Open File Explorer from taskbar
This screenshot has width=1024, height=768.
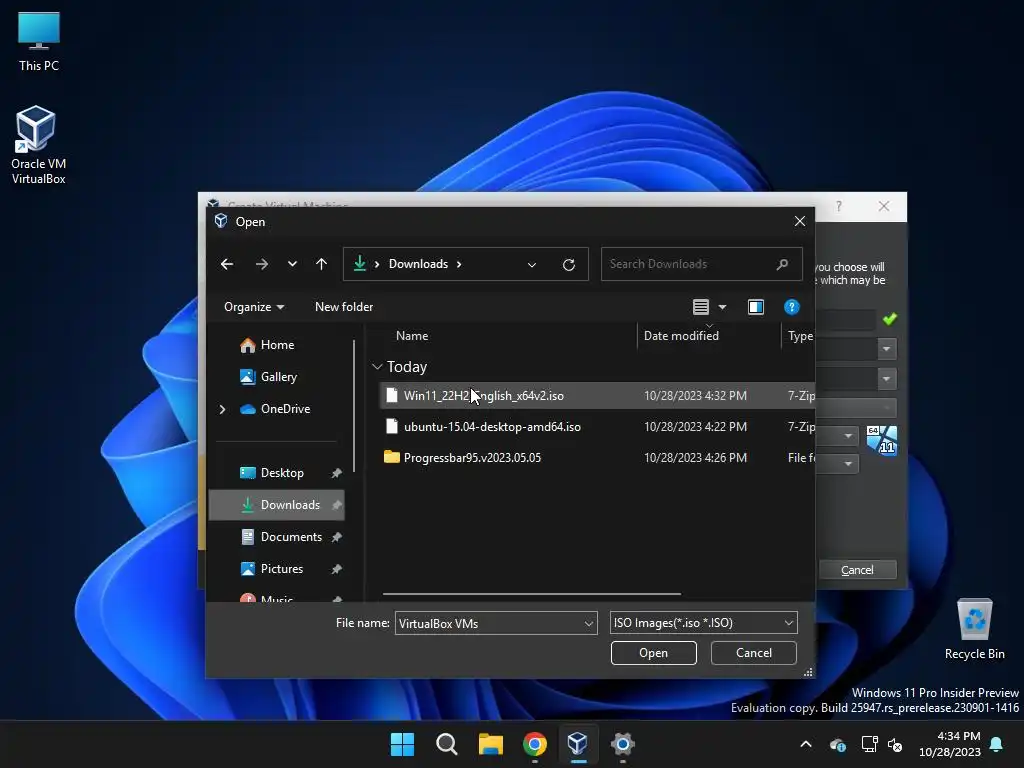[490, 744]
